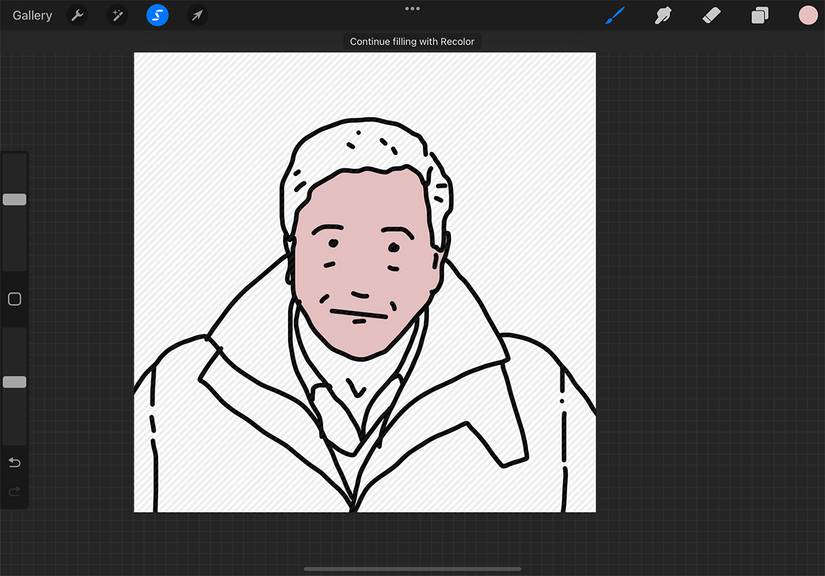Open the active color swatch

tap(806, 15)
